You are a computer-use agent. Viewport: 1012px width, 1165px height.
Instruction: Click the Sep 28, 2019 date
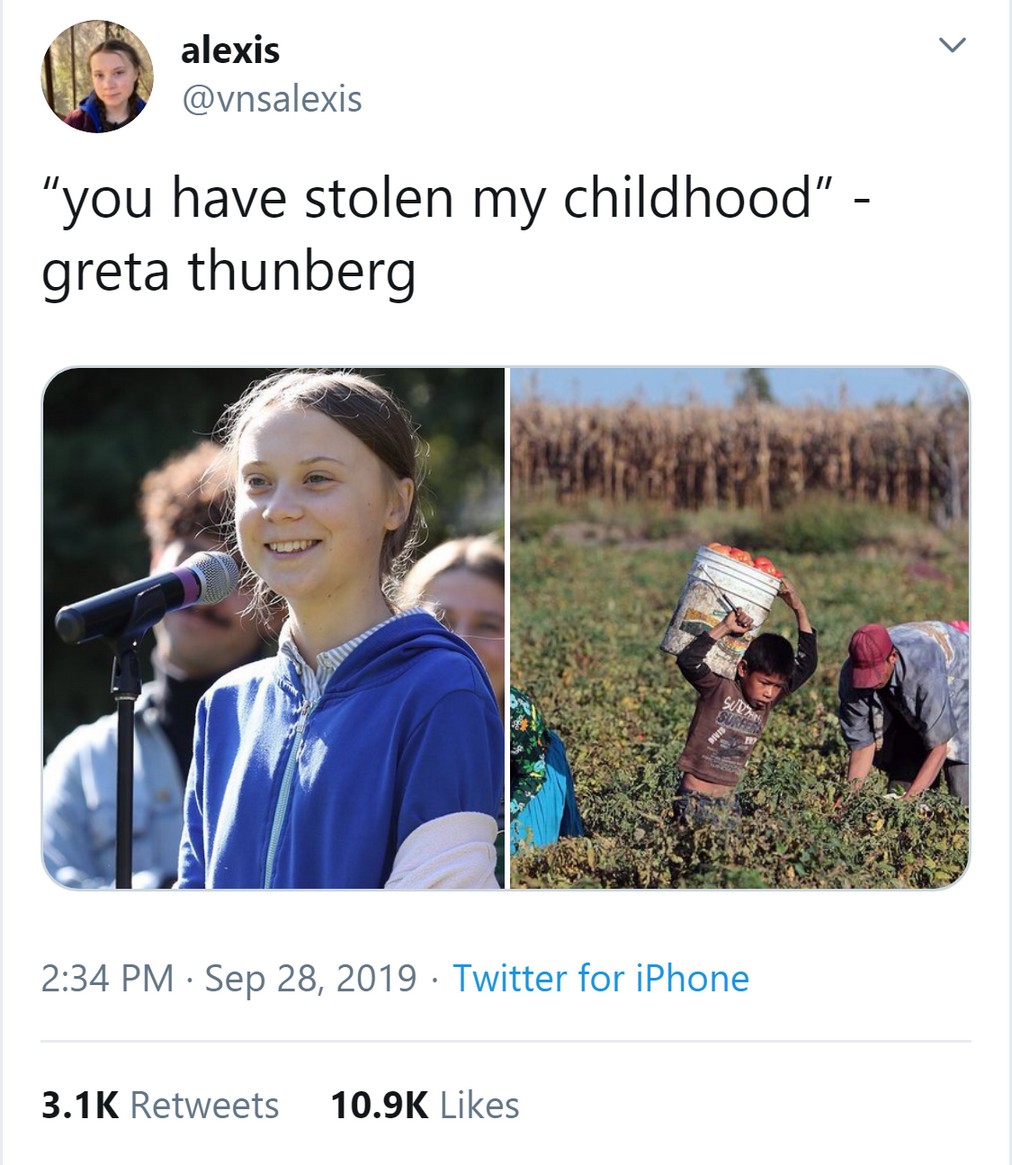(x=310, y=977)
